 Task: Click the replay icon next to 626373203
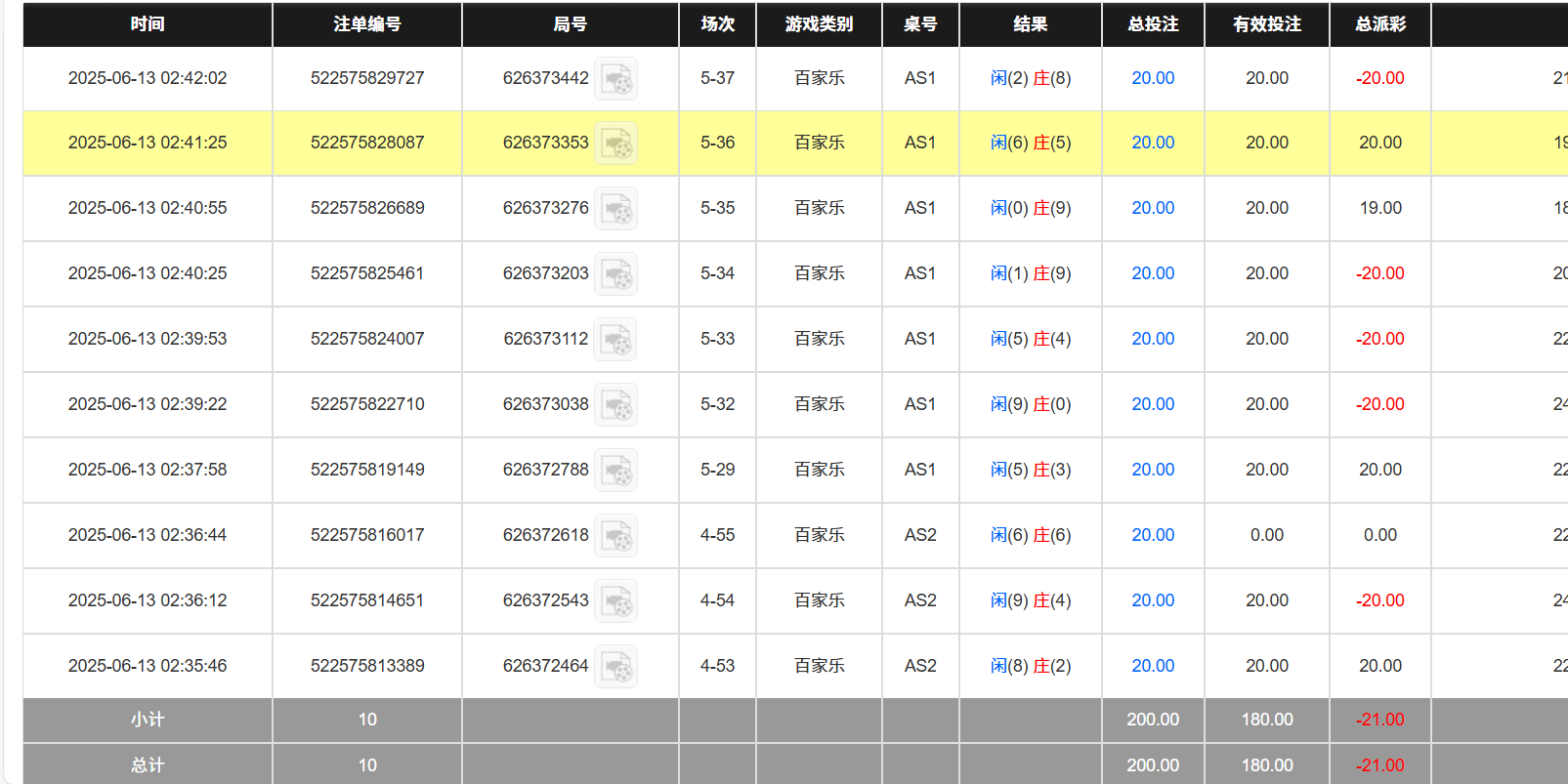click(x=616, y=274)
